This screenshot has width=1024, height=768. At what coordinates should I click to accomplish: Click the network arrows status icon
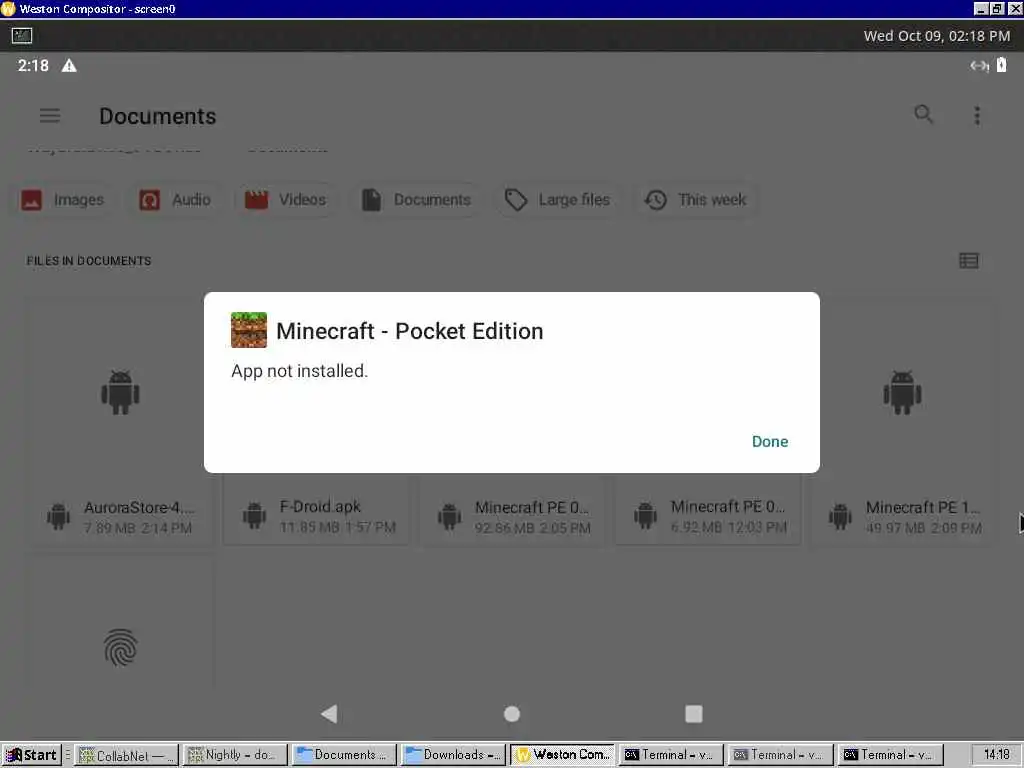click(x=979, y=65)
